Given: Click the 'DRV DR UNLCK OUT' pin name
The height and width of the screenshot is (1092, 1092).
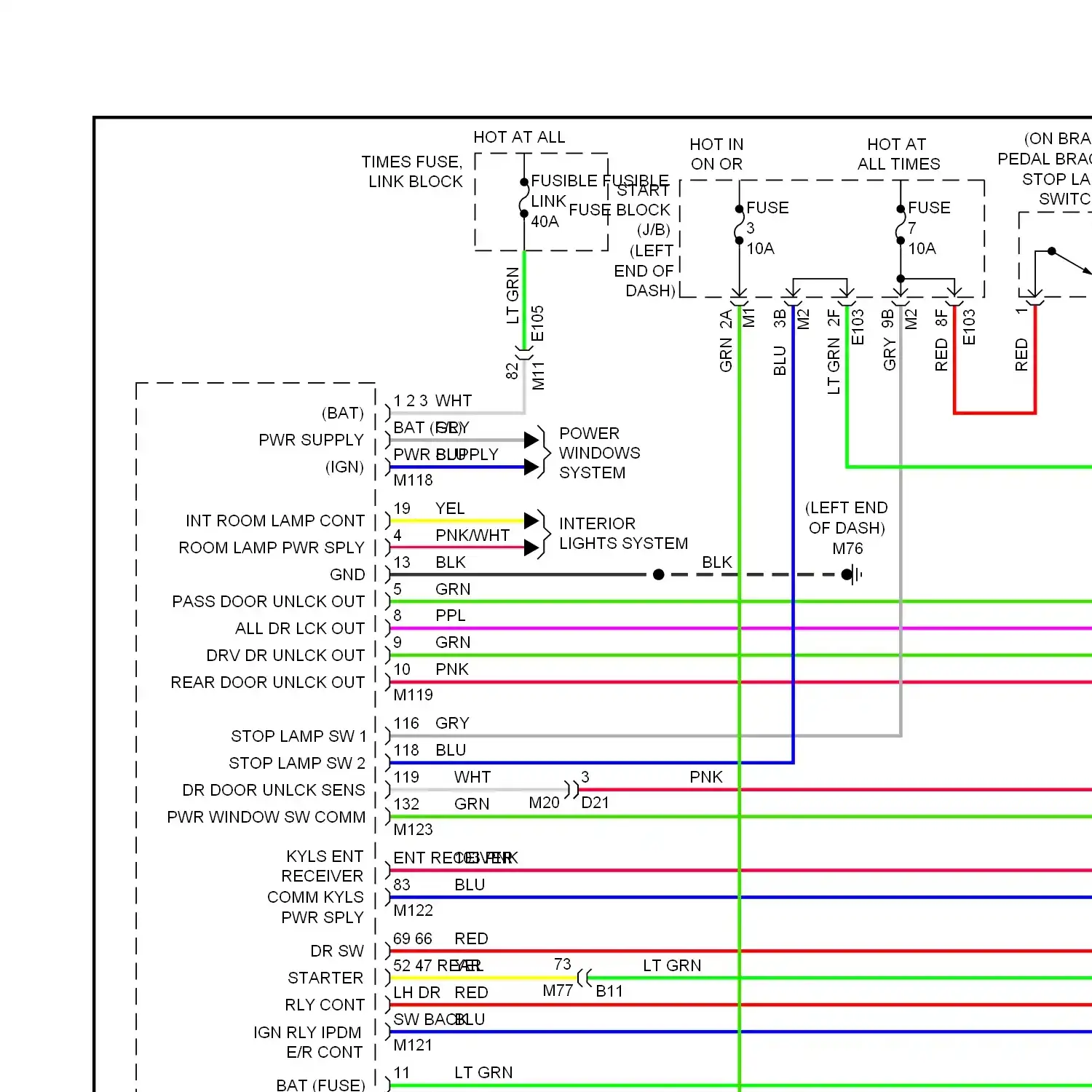Looking at the screenshot, I should [285, 655].
